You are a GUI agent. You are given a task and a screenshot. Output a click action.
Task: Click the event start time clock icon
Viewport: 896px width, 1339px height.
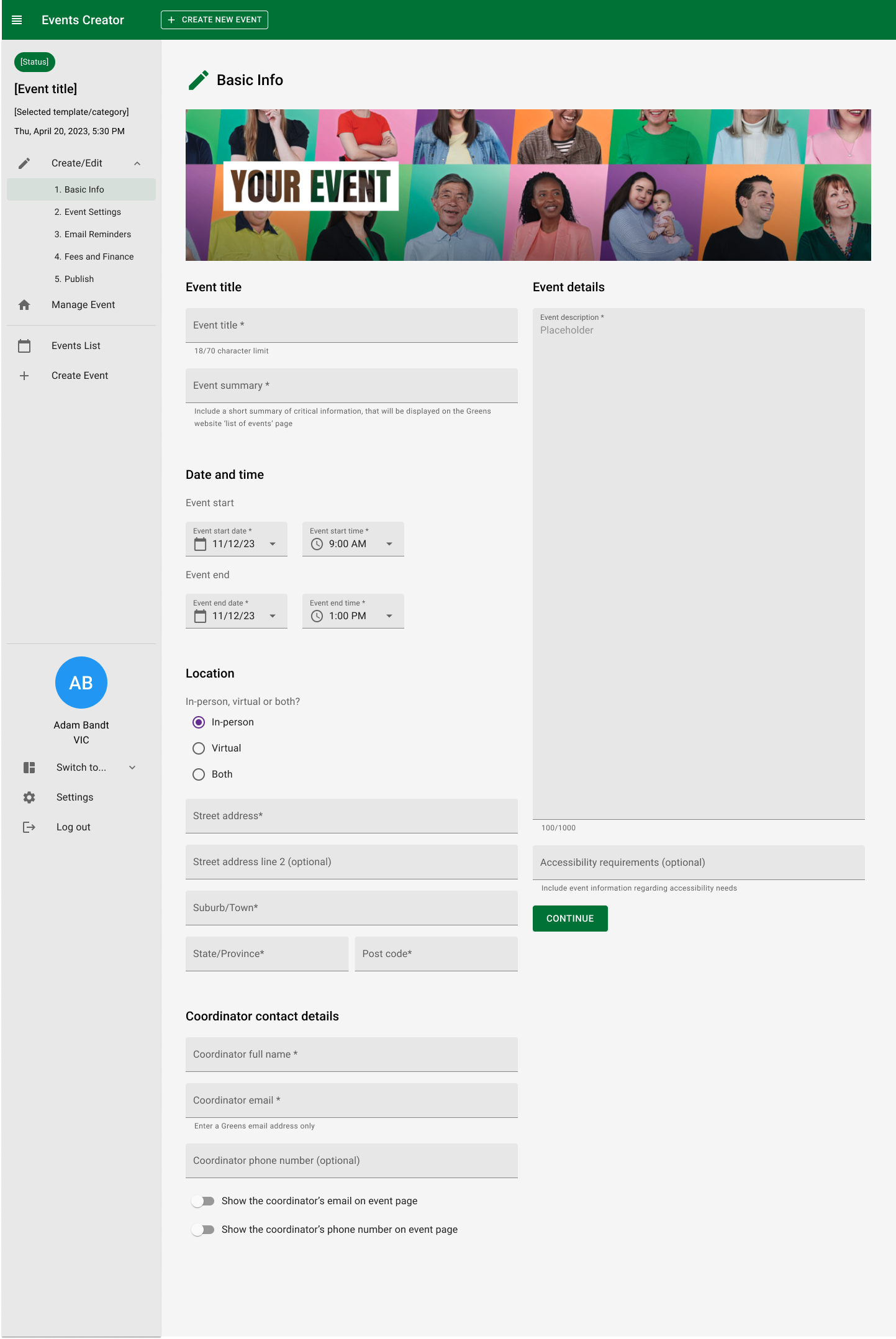[x=317, y=544]
